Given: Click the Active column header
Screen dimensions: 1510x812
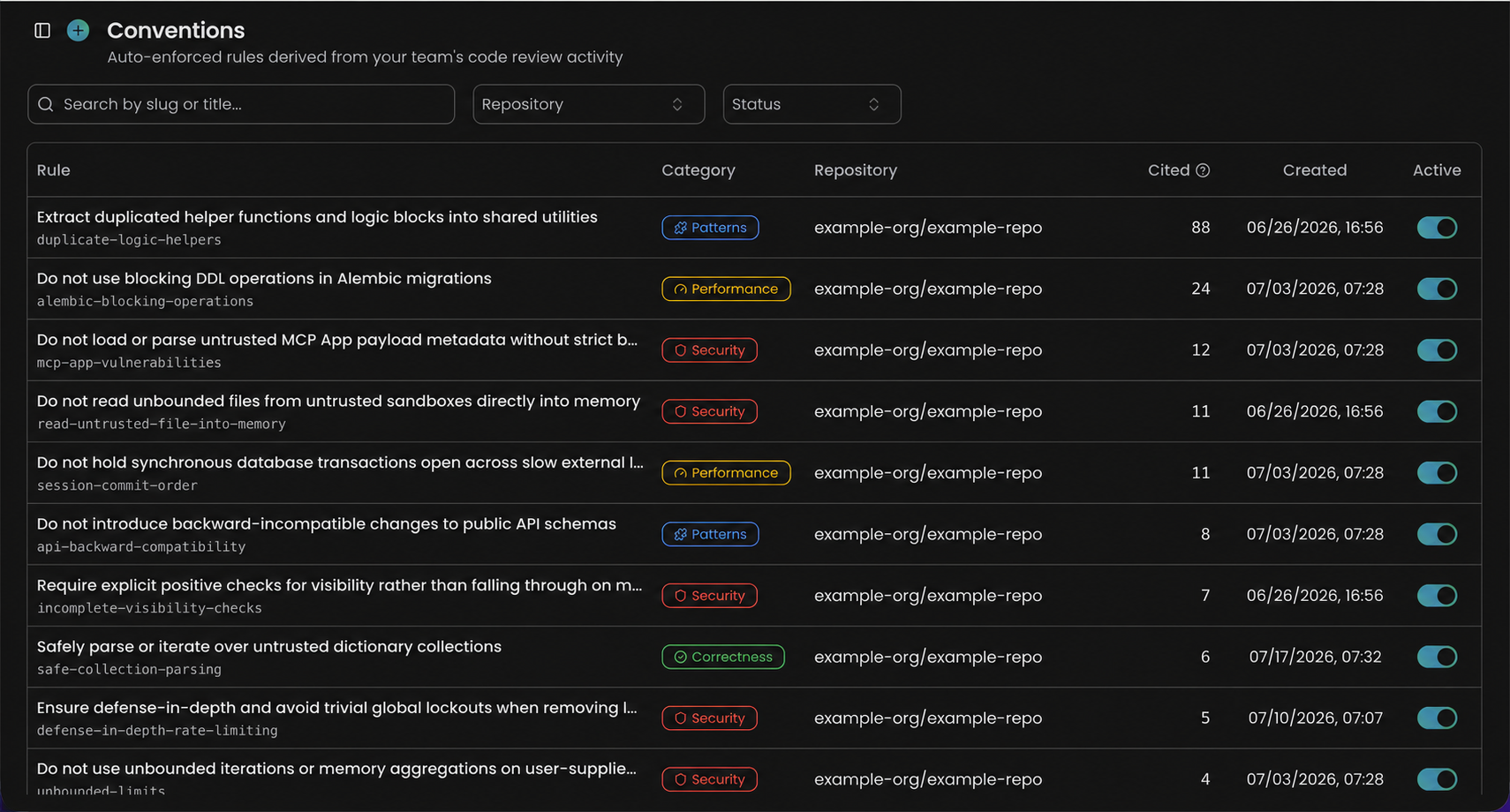Looking at the screenshot, I should click(1437, 170).
